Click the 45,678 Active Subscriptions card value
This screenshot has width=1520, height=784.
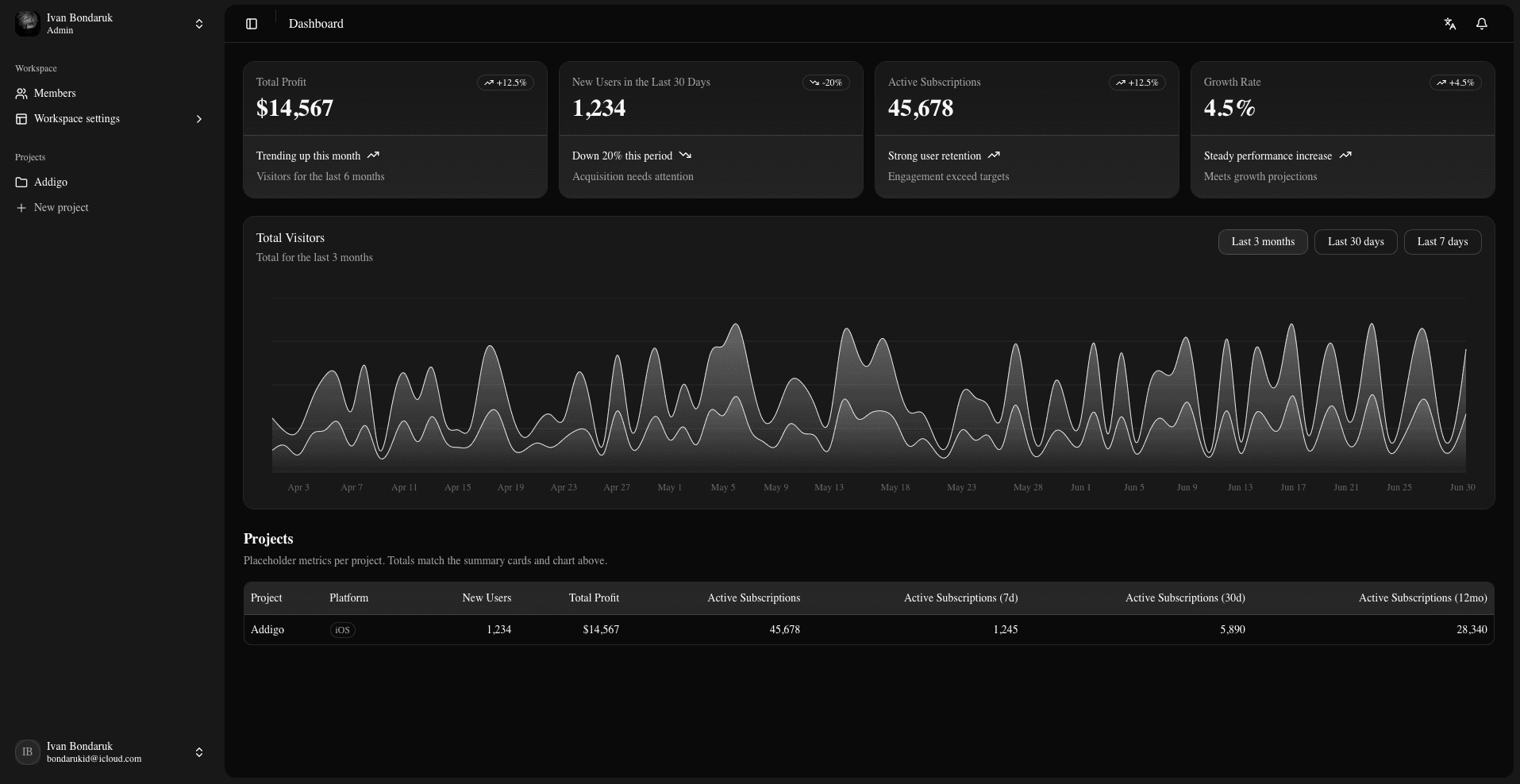point(921,108)
